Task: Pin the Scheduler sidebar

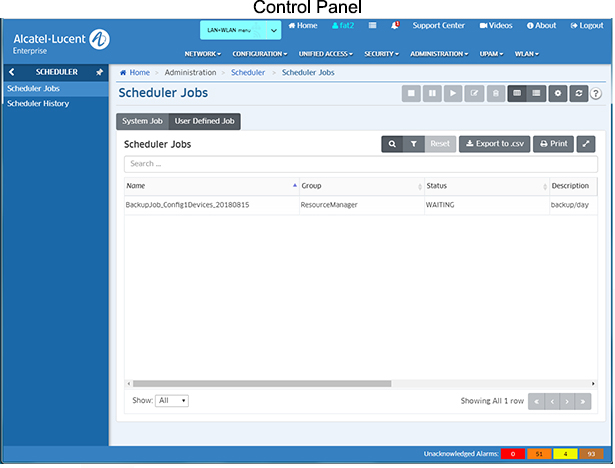Action: (99, 72)
